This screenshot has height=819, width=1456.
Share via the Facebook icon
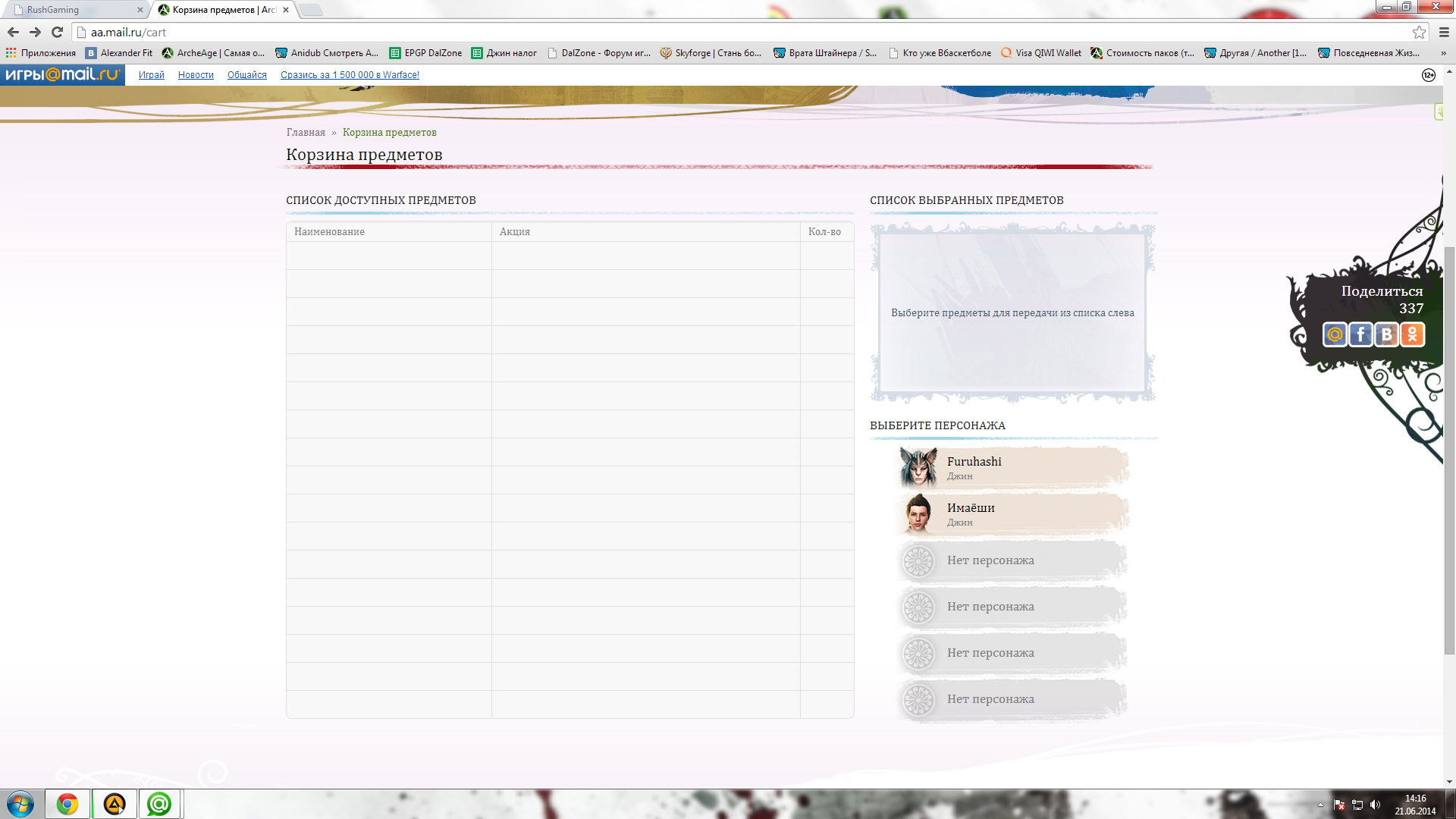(1360, 334)
